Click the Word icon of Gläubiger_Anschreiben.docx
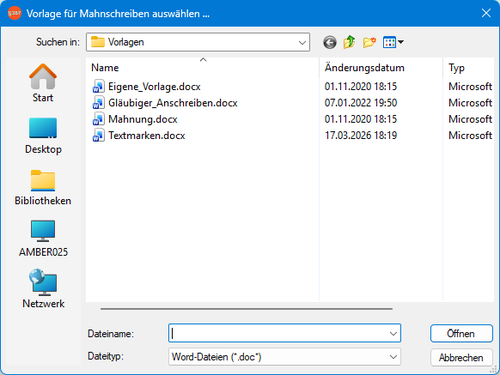500x375 pixels. (x=98, y=103)
